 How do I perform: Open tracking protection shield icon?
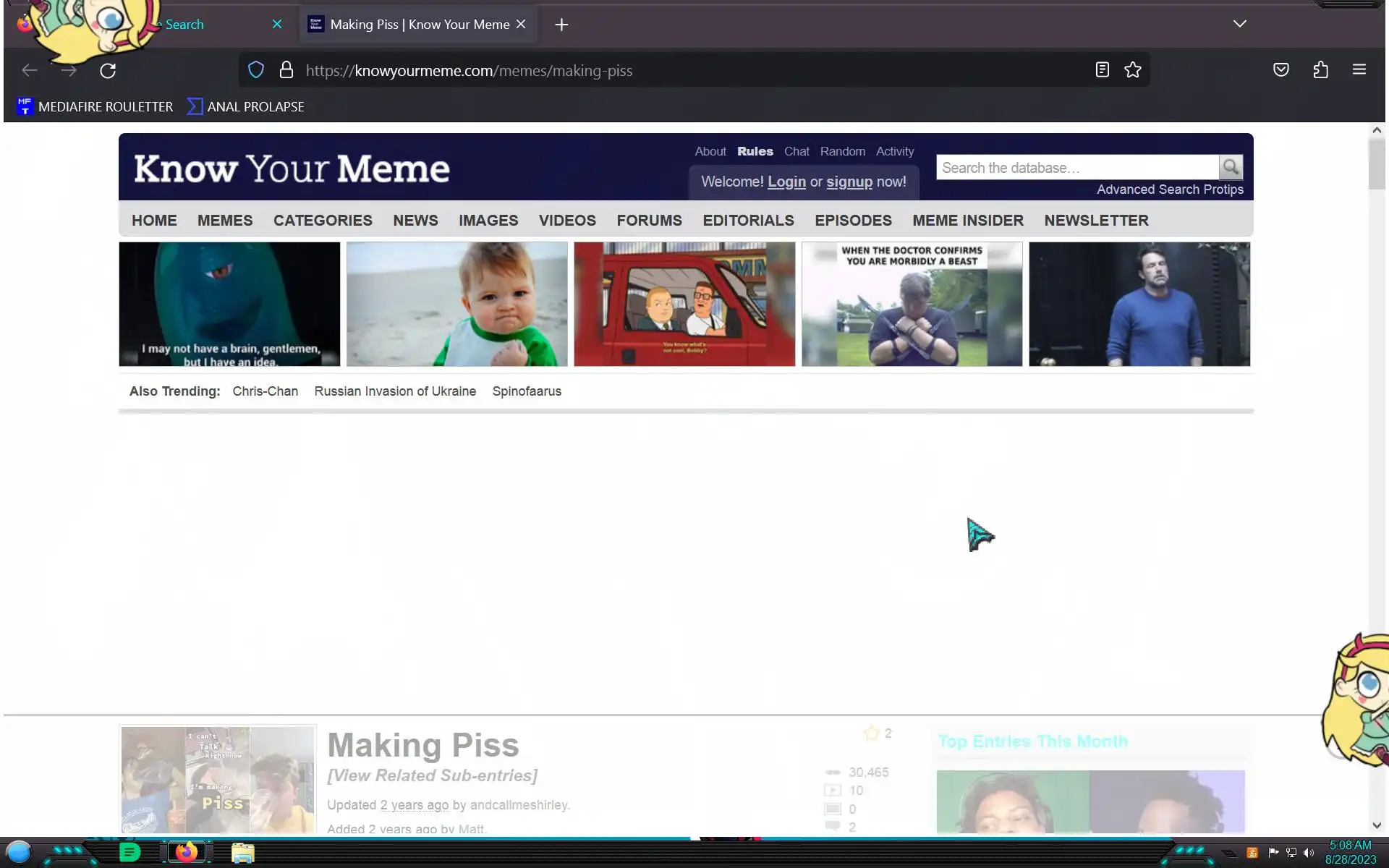point(256,69)
